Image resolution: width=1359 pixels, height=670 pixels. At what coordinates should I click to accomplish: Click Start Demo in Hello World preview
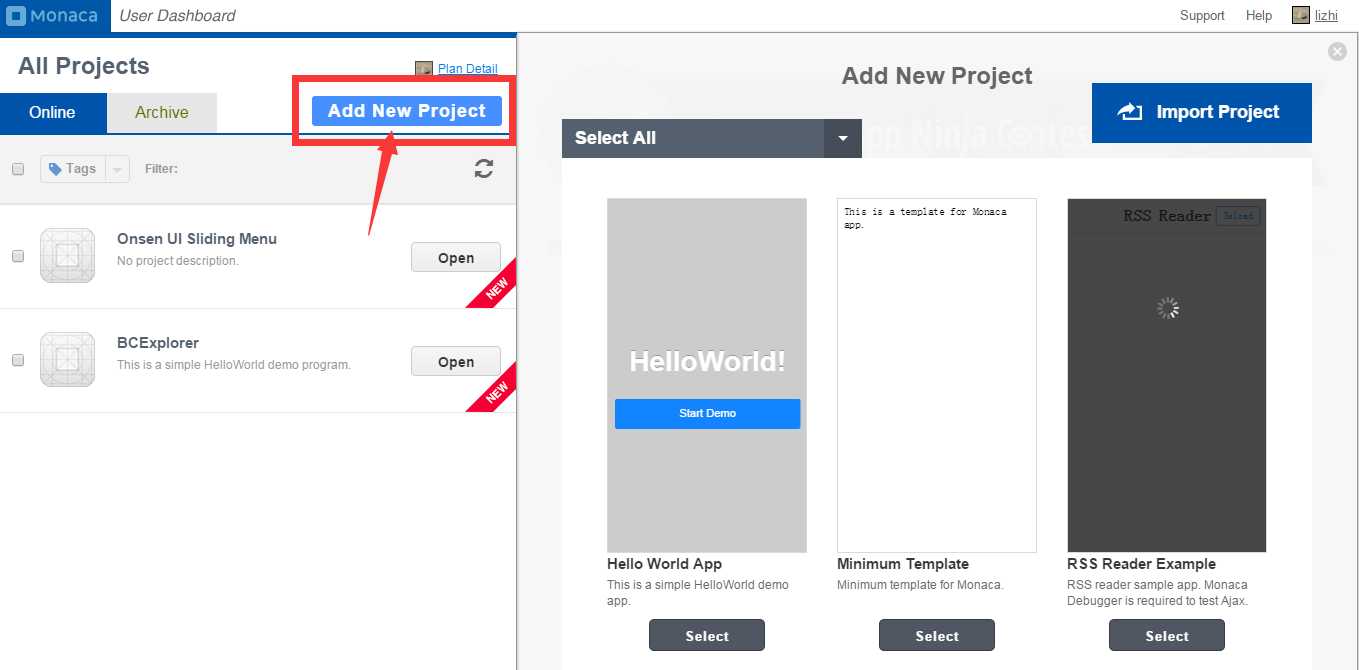tap(707, 414)
